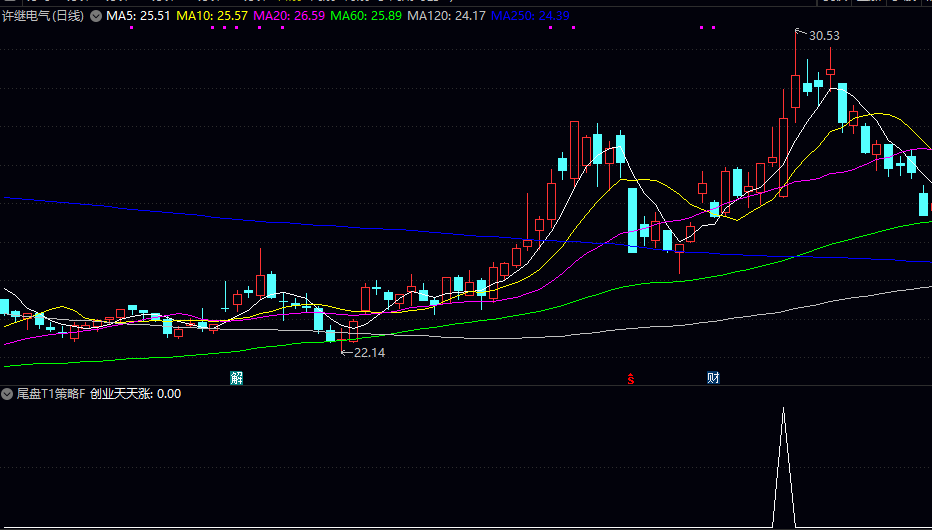Image resolution: width=932 pixels, height=530 pixels.
Task: Click the 尾盘T1策略F indicator name
Action: pyautogui.click(x=51, y=394)
